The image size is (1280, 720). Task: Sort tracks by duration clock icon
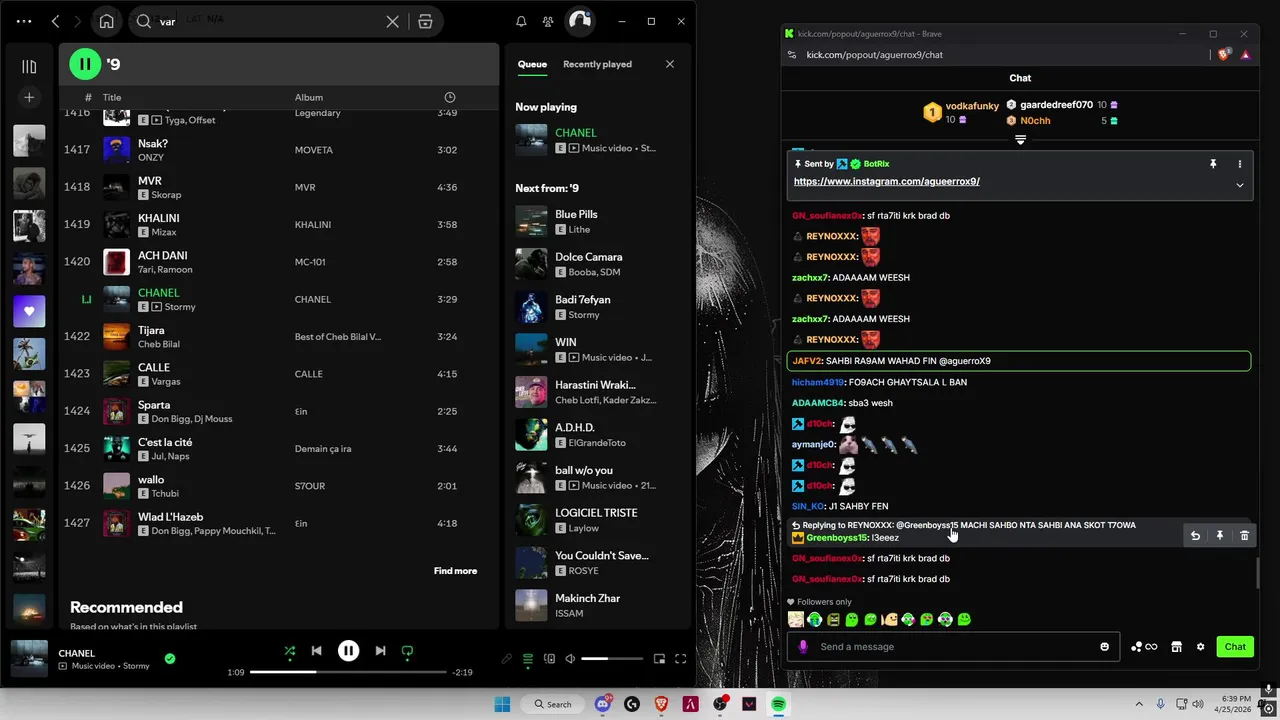(450, 97)
